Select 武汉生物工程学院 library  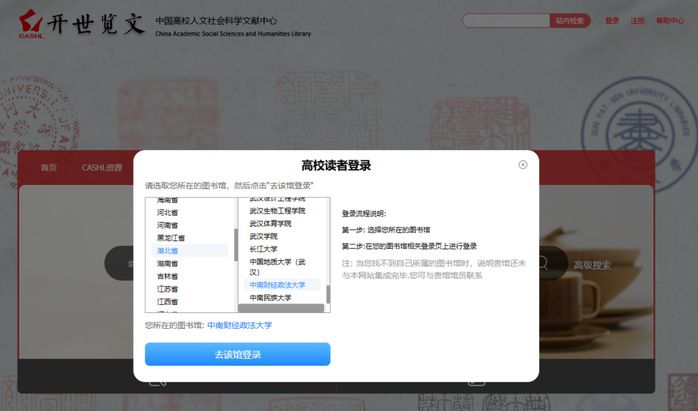277,211
